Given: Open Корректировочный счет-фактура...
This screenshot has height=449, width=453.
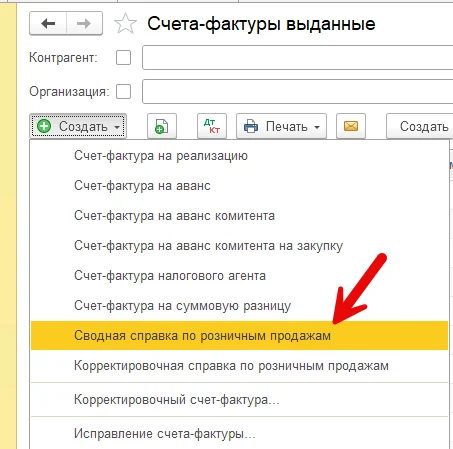Looking at the screenshot, I should pos(239,399).
